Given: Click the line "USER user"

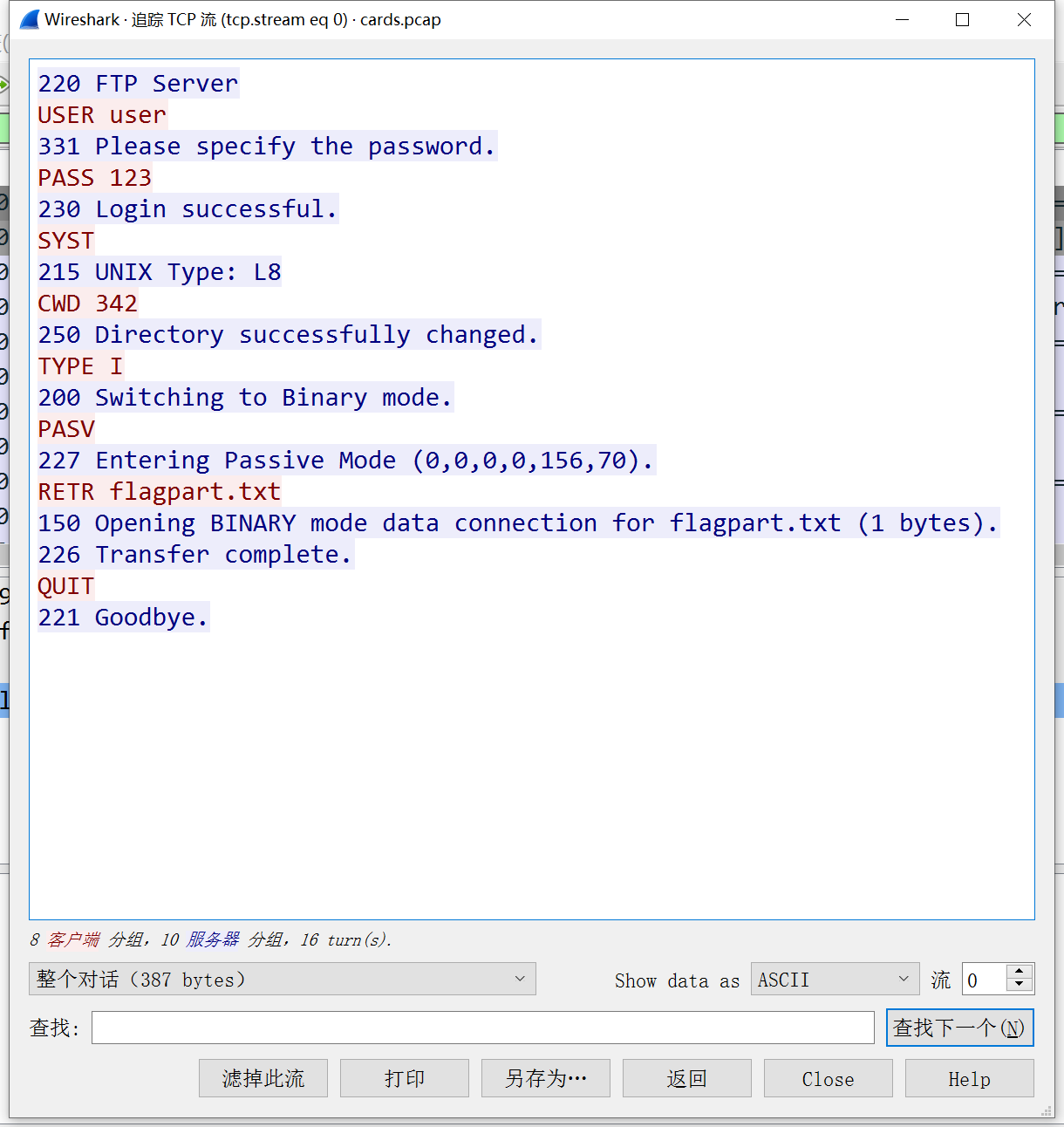Looking at the screenshot, I should (x=102, y=115).
